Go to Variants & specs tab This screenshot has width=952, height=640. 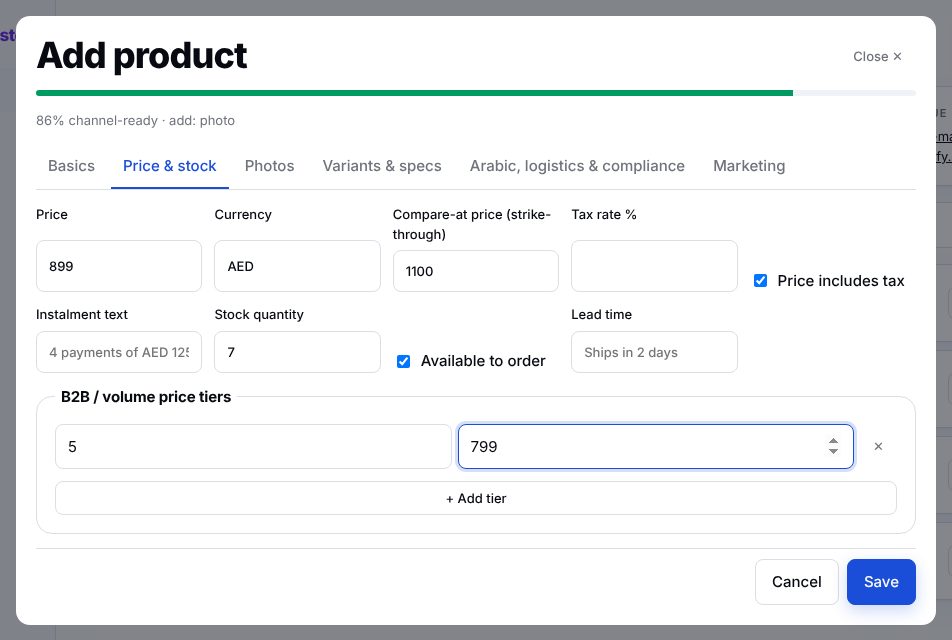click(x=382, y=166)
